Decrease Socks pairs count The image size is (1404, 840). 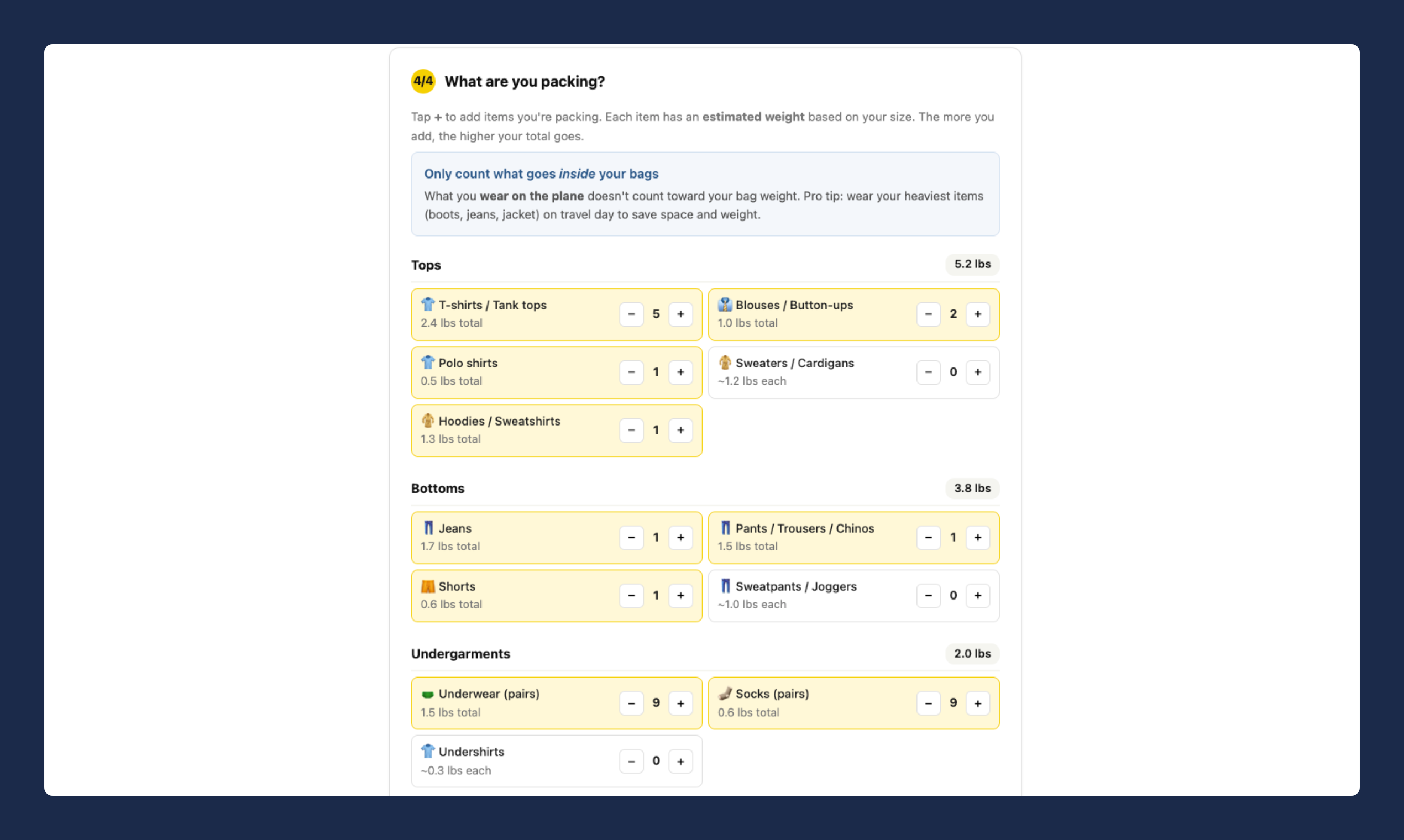point(929,703)
